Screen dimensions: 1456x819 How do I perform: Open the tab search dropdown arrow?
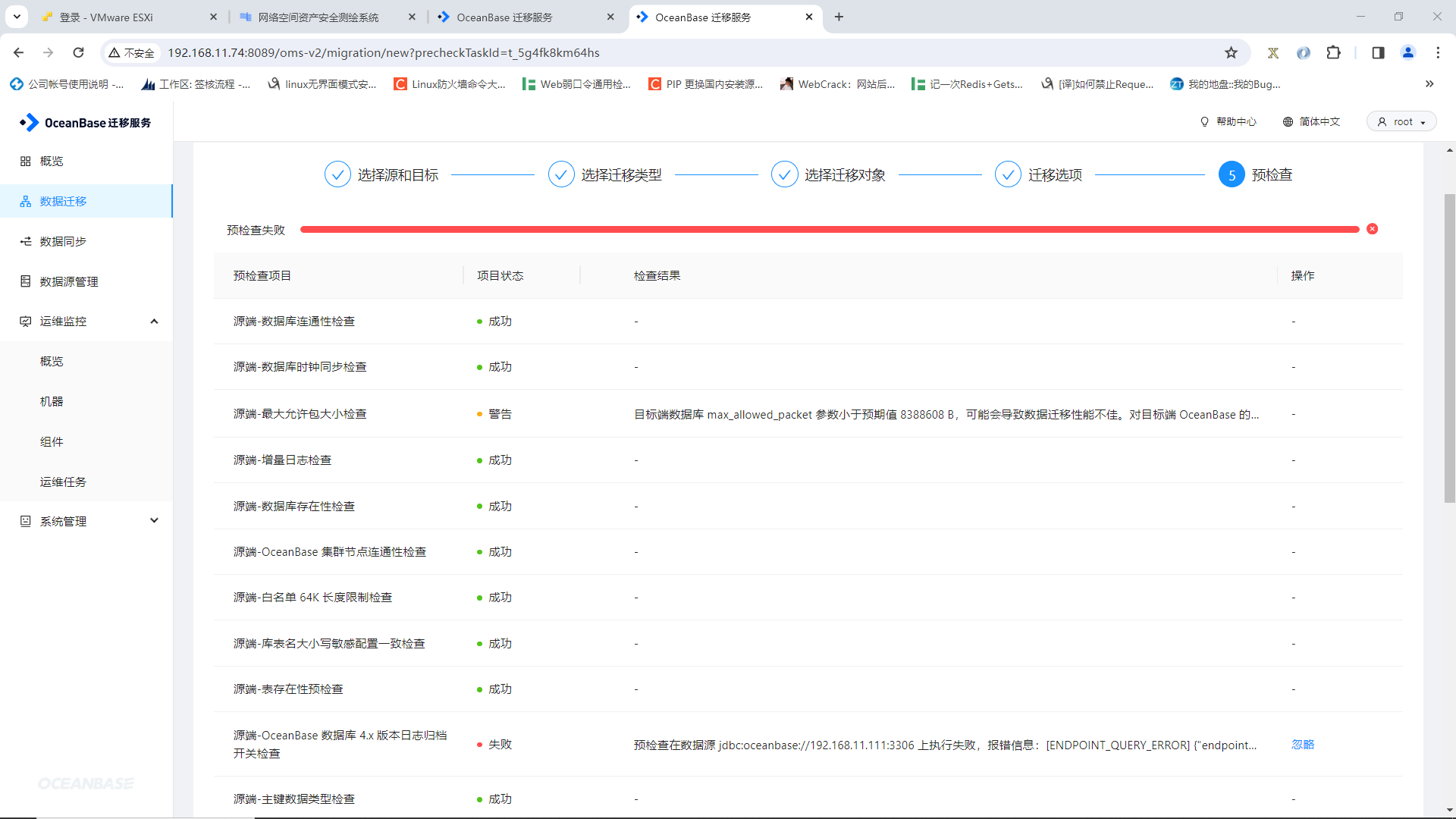pos(16,17)
